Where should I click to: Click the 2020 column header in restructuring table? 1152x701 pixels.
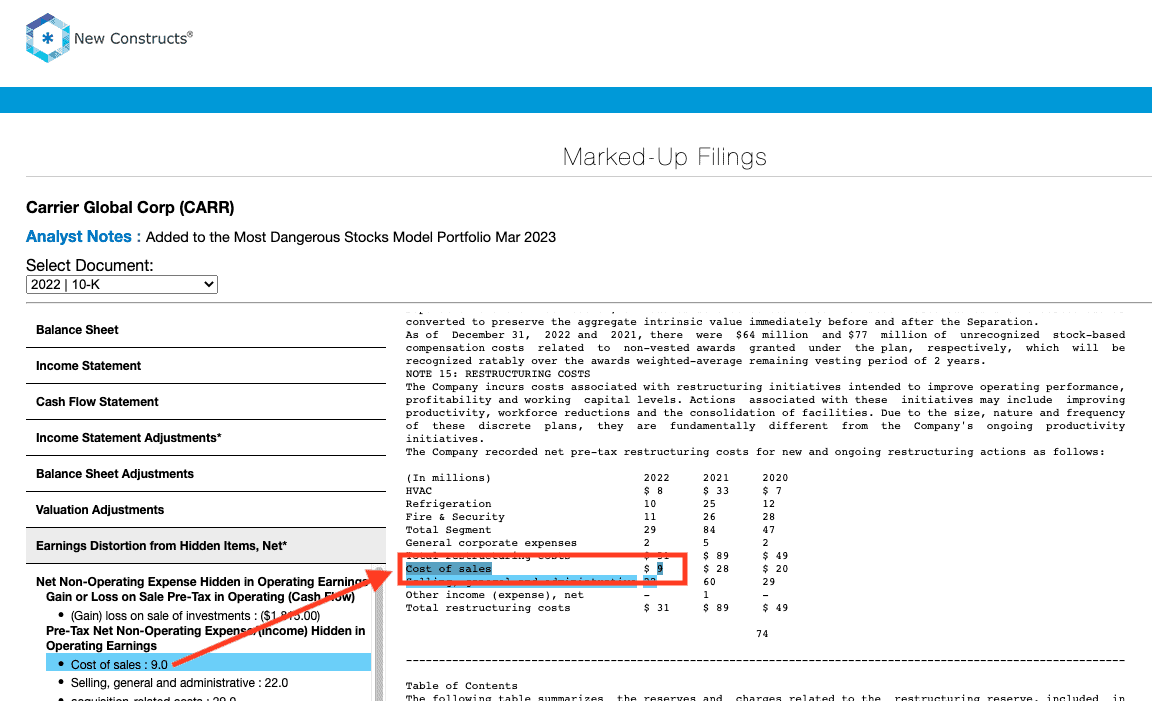[x=775, y=478]
